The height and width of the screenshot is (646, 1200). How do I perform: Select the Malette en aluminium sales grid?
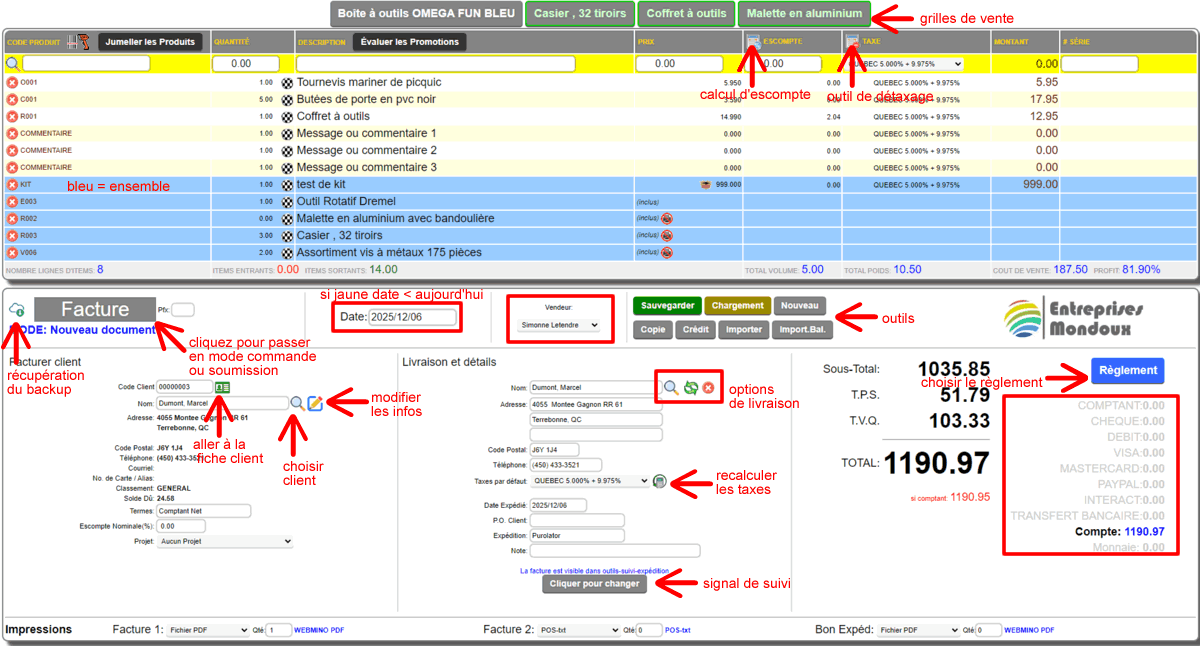pos(804,14)
